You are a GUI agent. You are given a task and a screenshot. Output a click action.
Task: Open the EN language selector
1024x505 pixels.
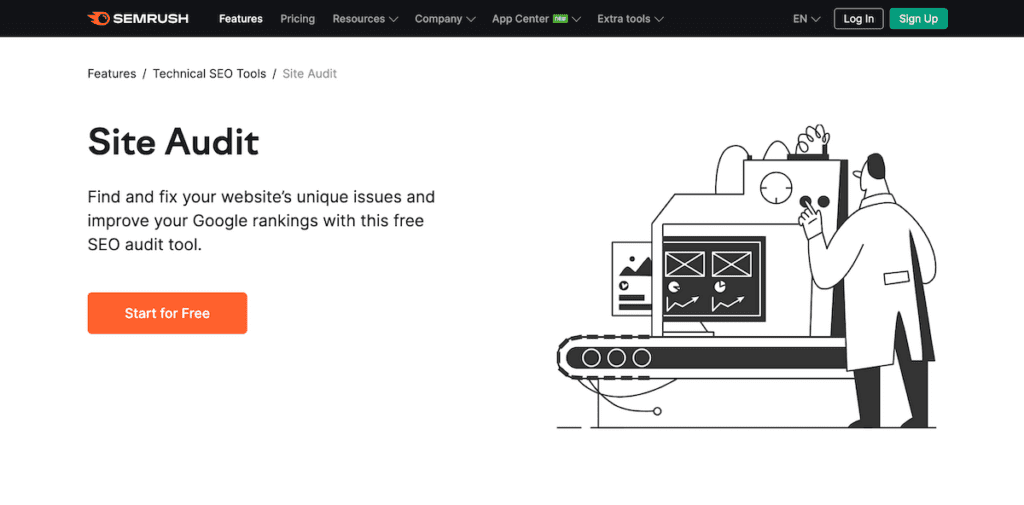point(807,19)
